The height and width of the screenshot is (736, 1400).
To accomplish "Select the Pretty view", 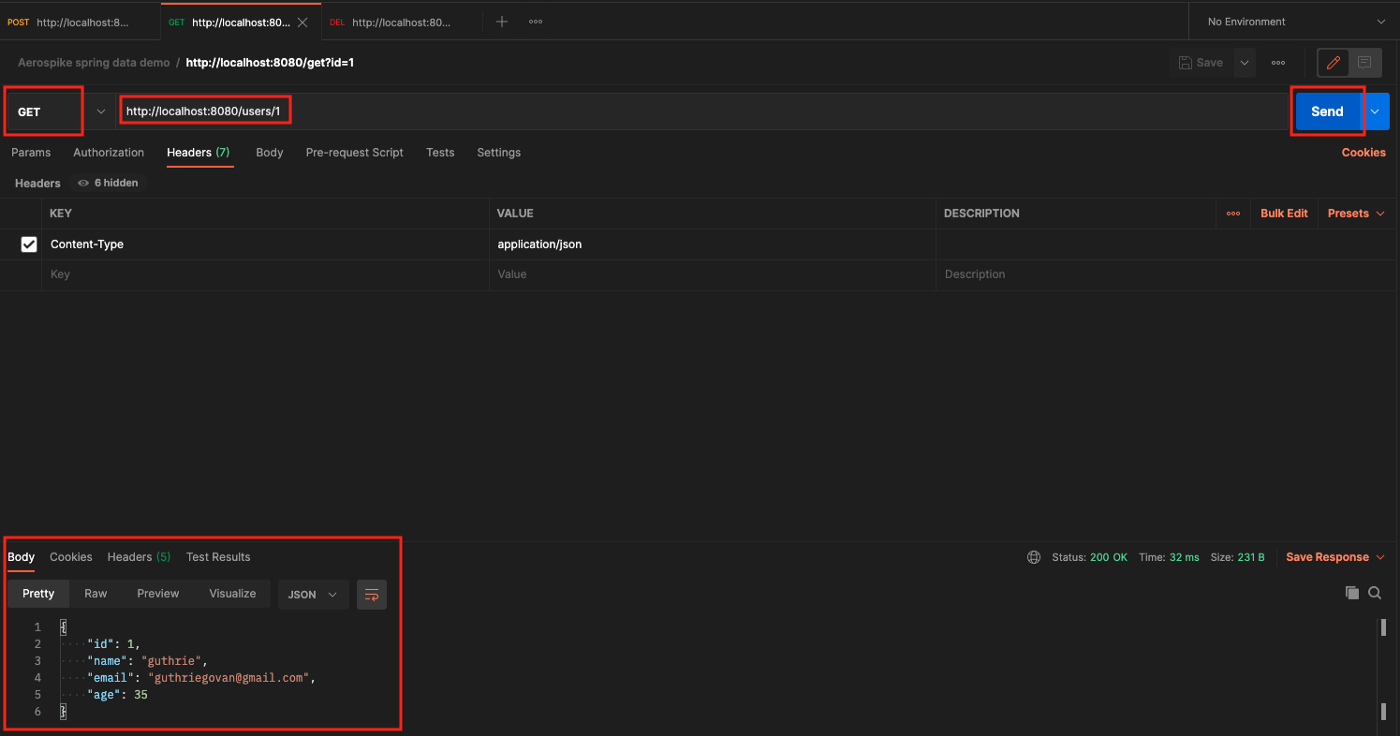I will [39, 593].
